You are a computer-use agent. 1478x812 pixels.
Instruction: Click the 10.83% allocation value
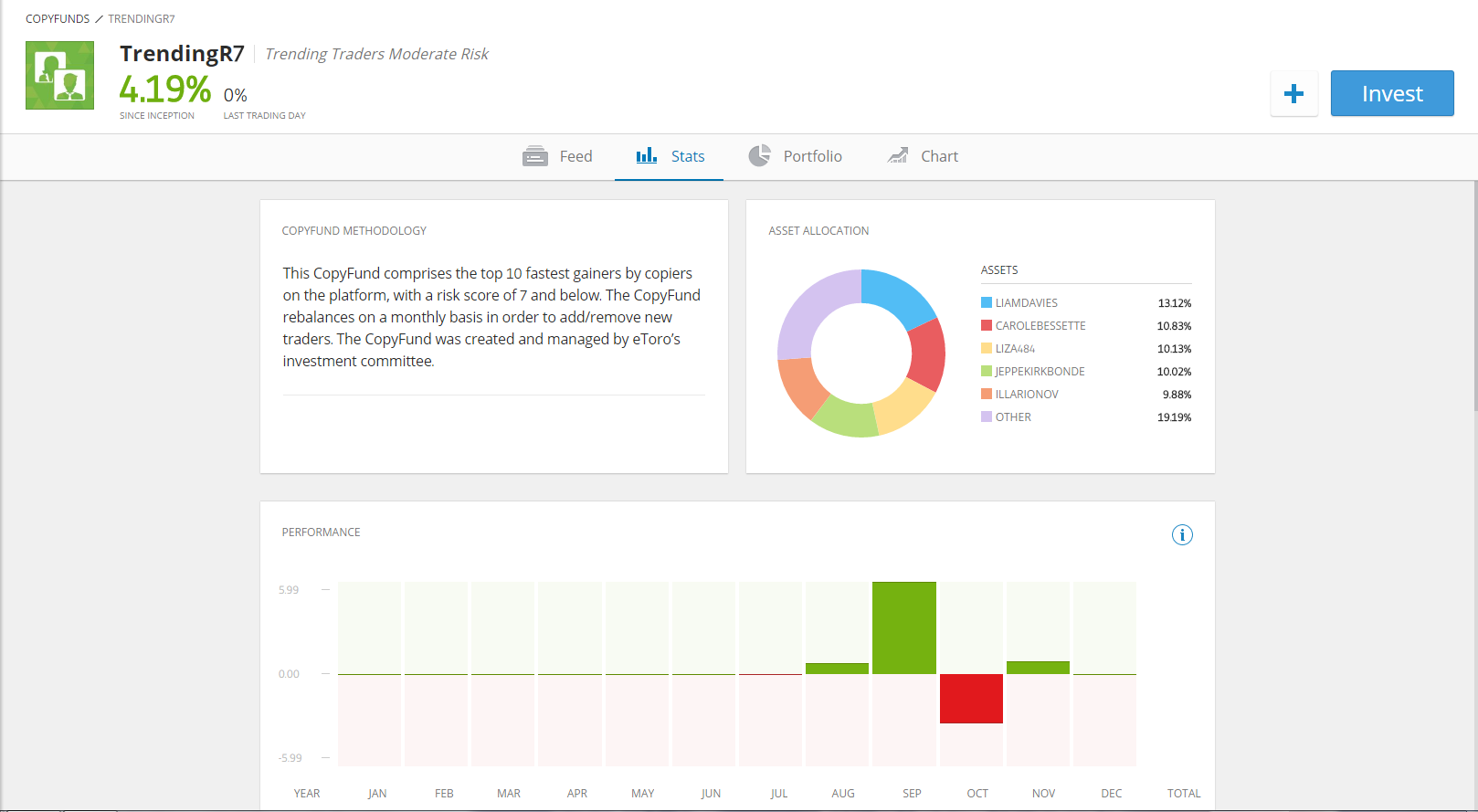1175,326
